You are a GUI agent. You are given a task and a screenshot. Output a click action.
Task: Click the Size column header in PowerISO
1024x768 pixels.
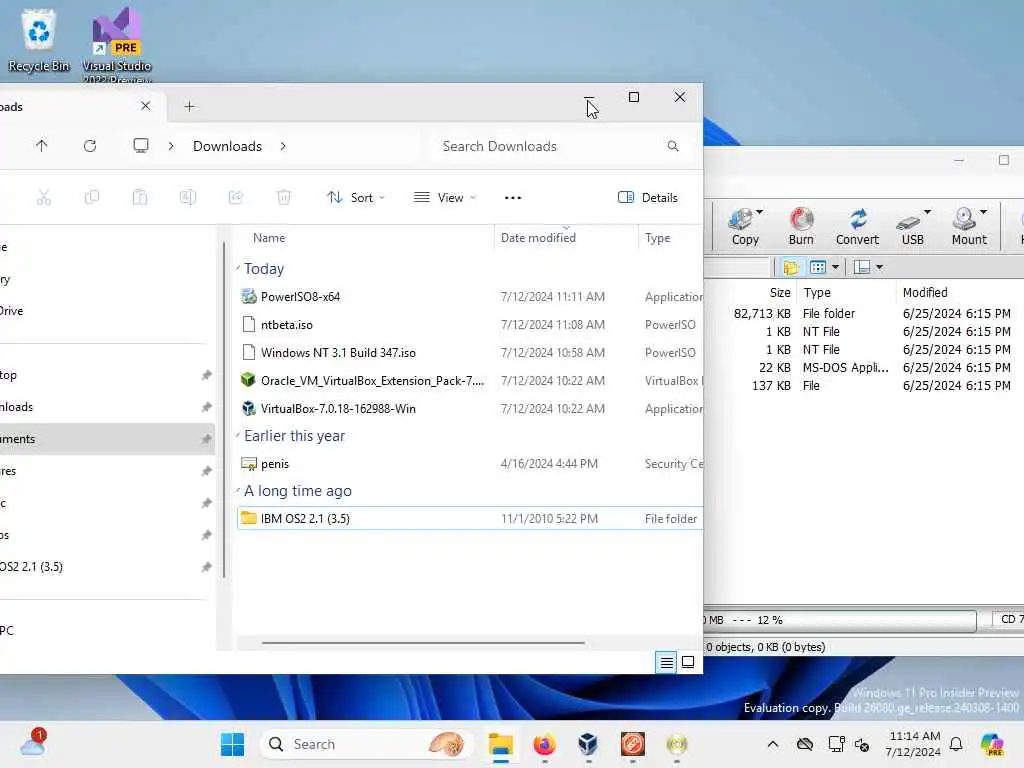coord(780,293)
